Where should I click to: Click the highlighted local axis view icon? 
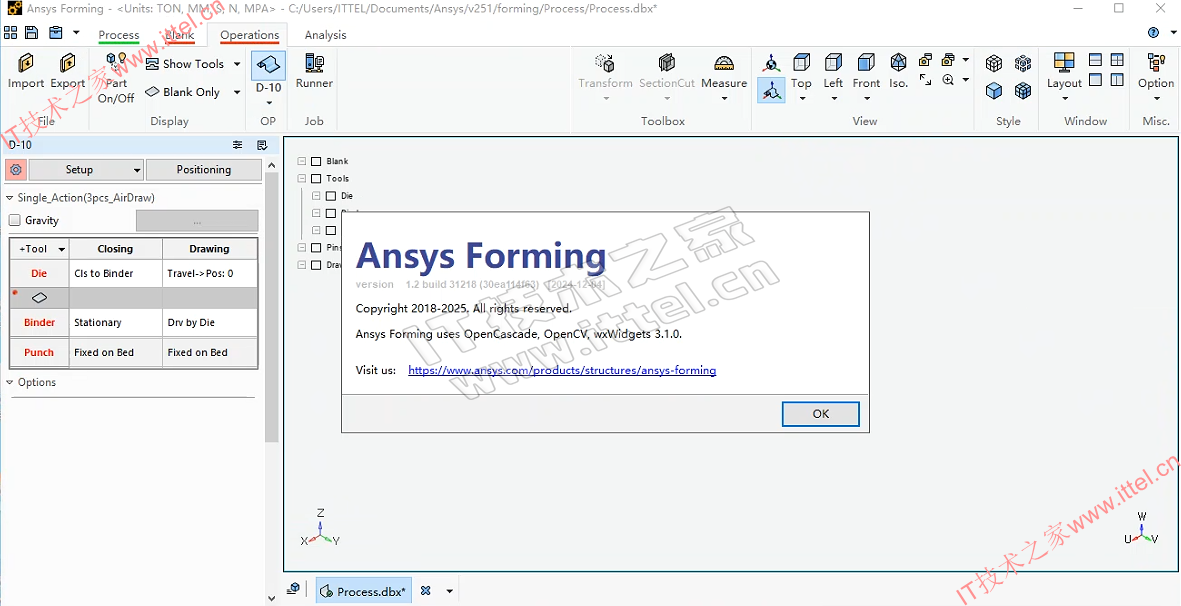771,90
